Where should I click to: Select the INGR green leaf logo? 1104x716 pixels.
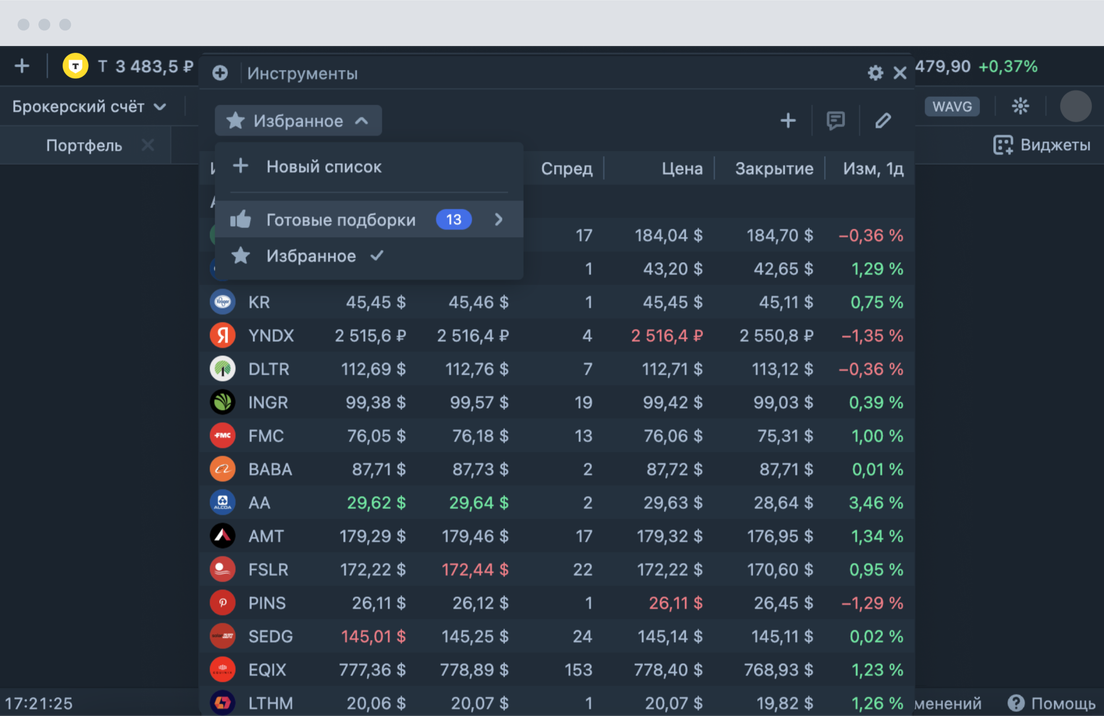coord(222,402)
